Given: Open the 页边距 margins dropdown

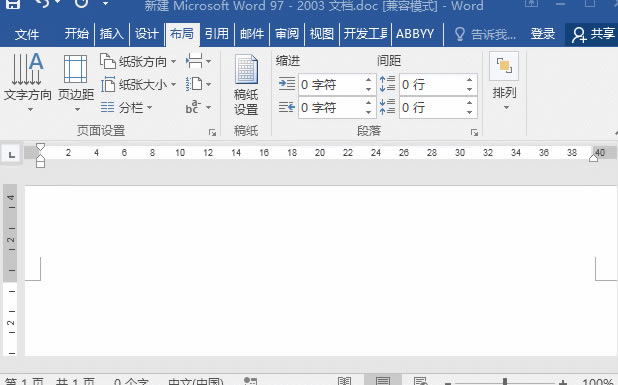Looking at the screenshot, I should click(x=76, y=83).
